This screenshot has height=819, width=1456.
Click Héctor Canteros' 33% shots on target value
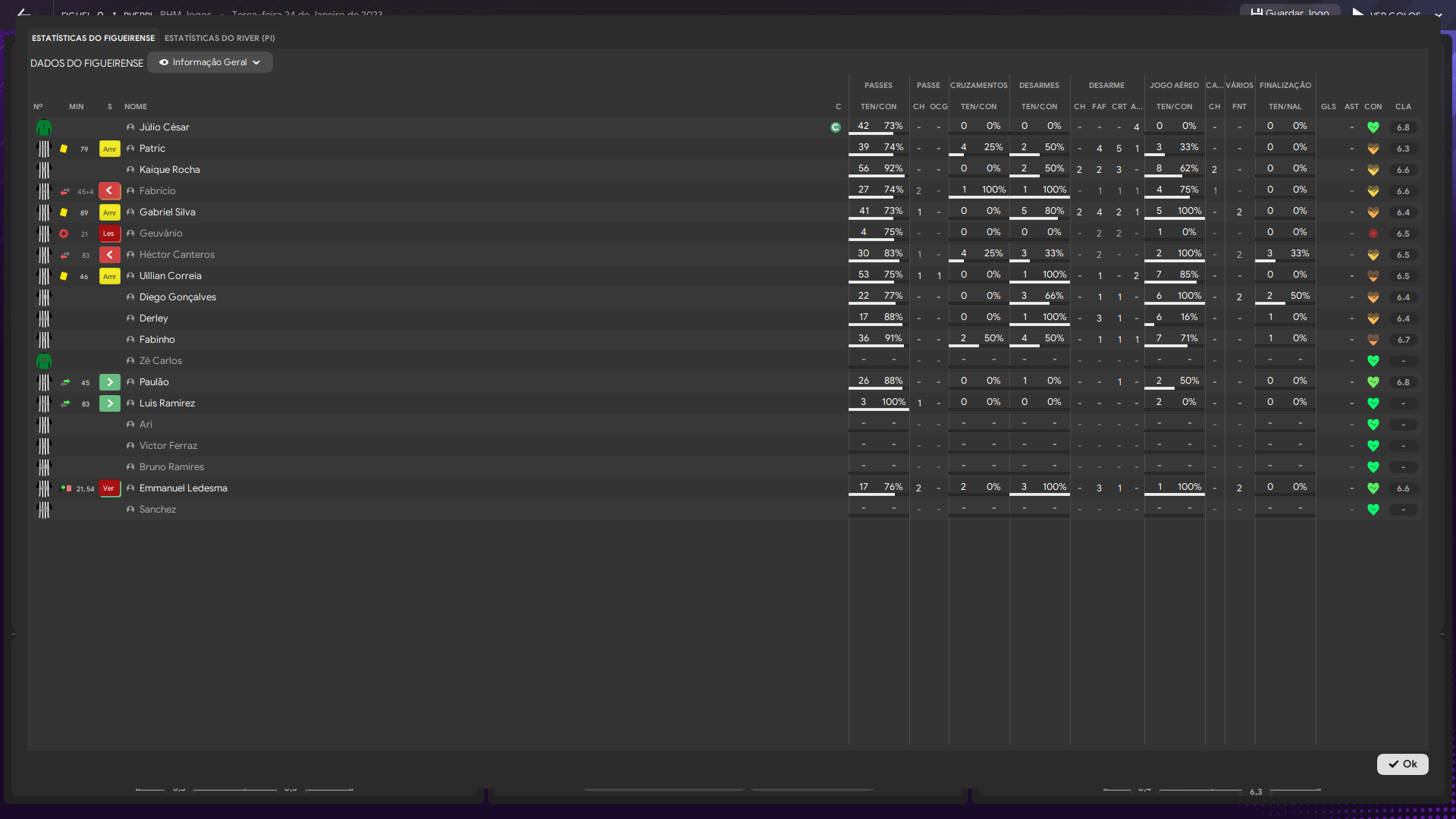1300,253
